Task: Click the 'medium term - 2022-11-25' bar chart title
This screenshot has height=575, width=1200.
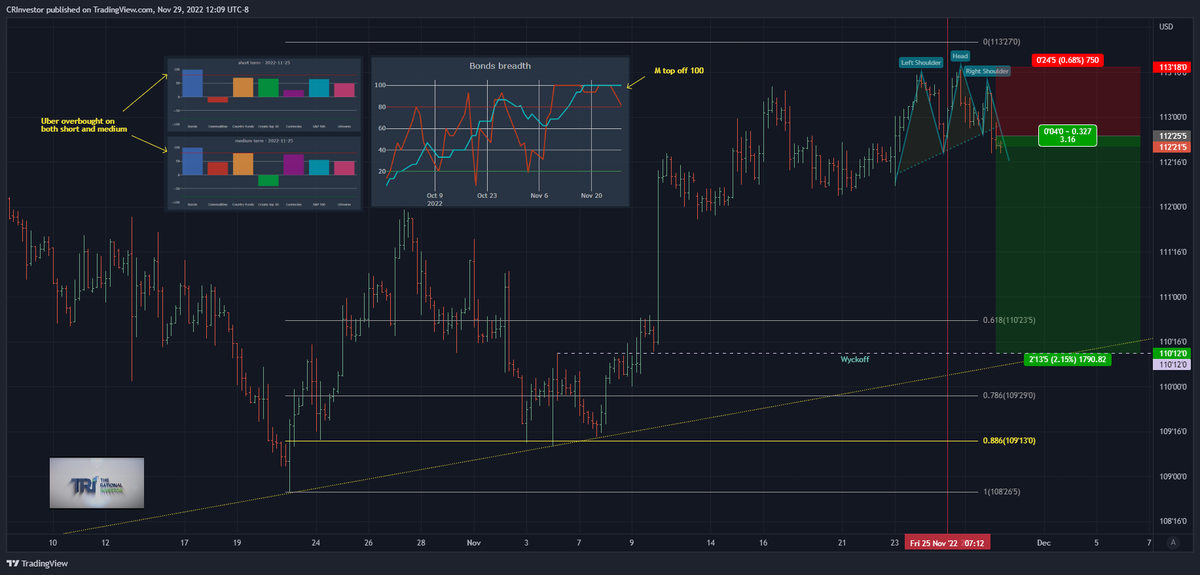Action: 262,140
